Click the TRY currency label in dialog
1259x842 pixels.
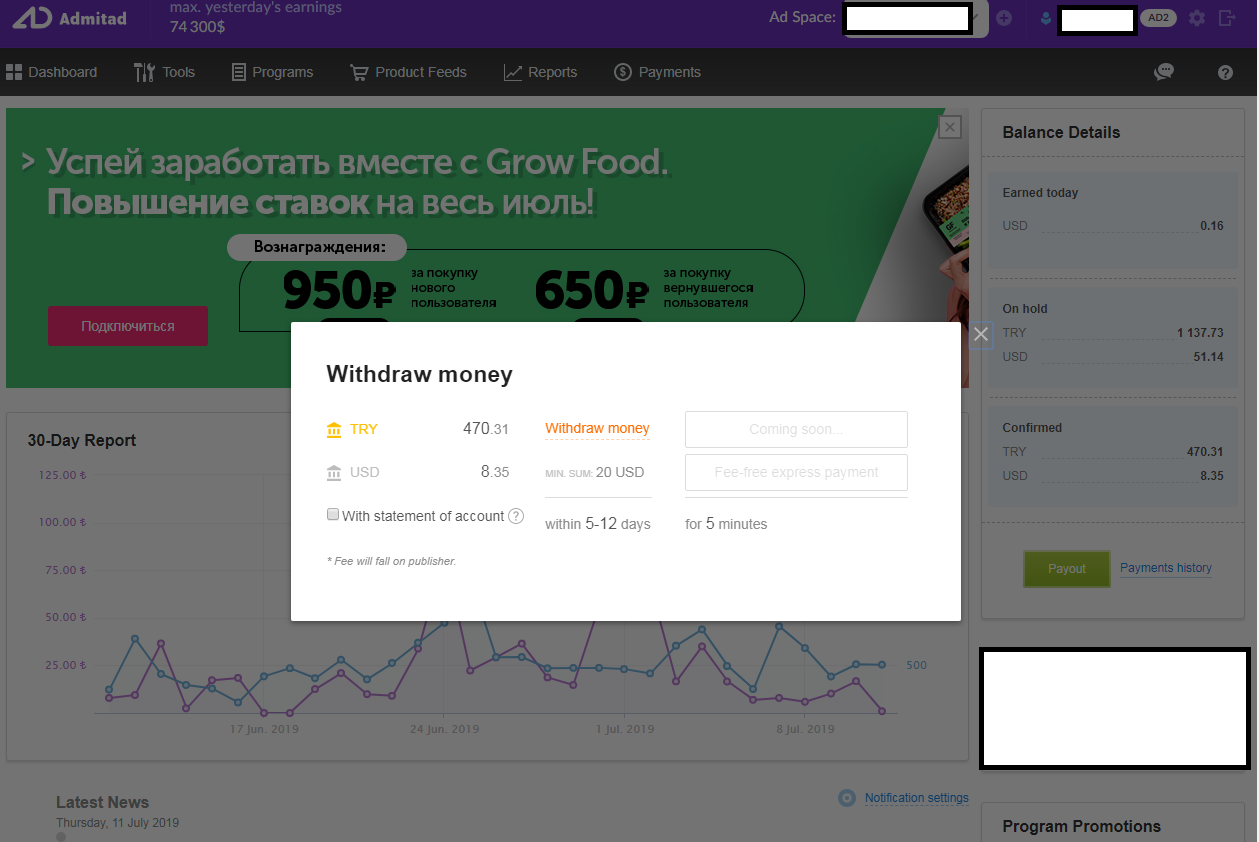click(x=364, y=429)
